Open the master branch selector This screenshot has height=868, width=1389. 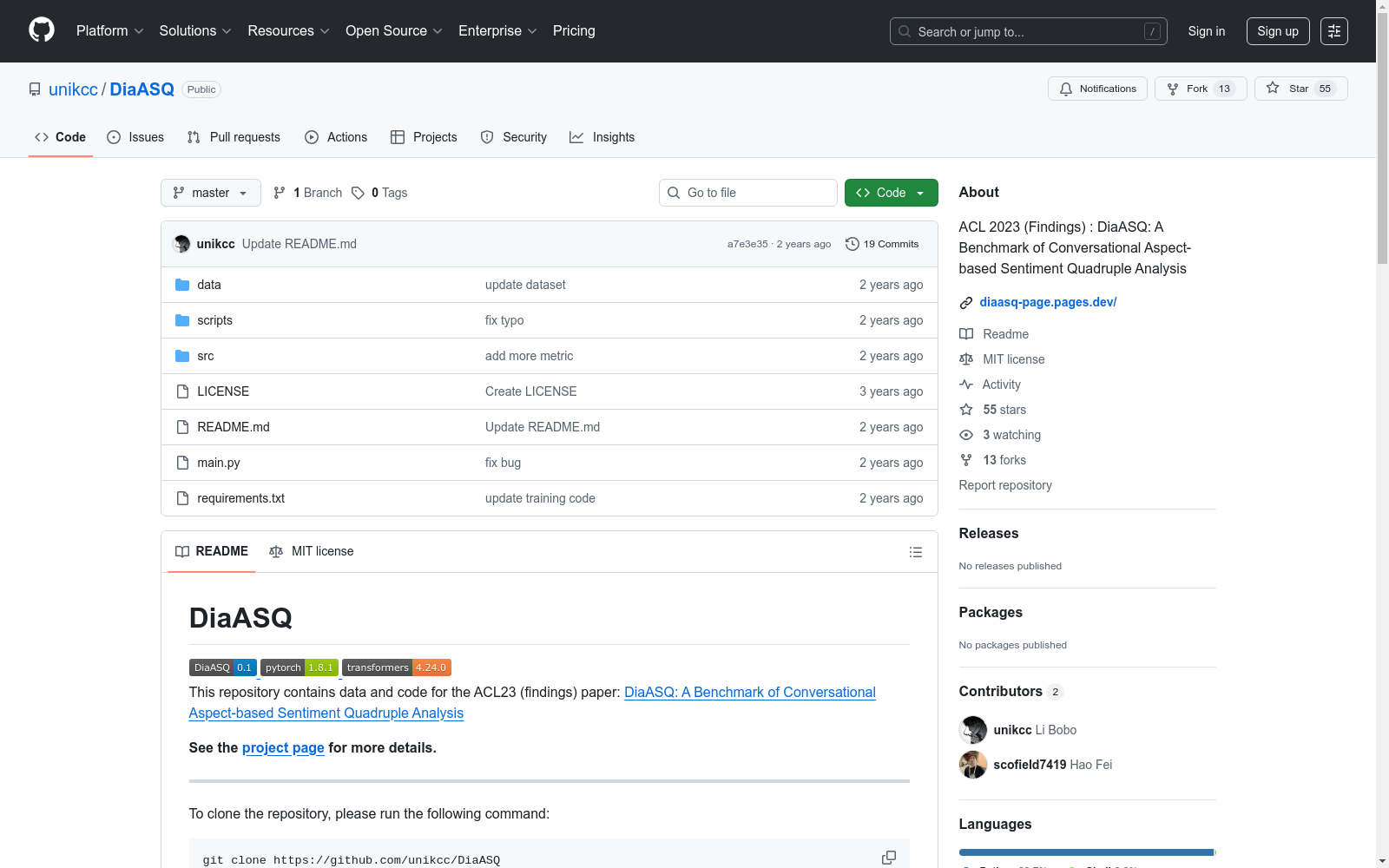click(x=211, y=193)
